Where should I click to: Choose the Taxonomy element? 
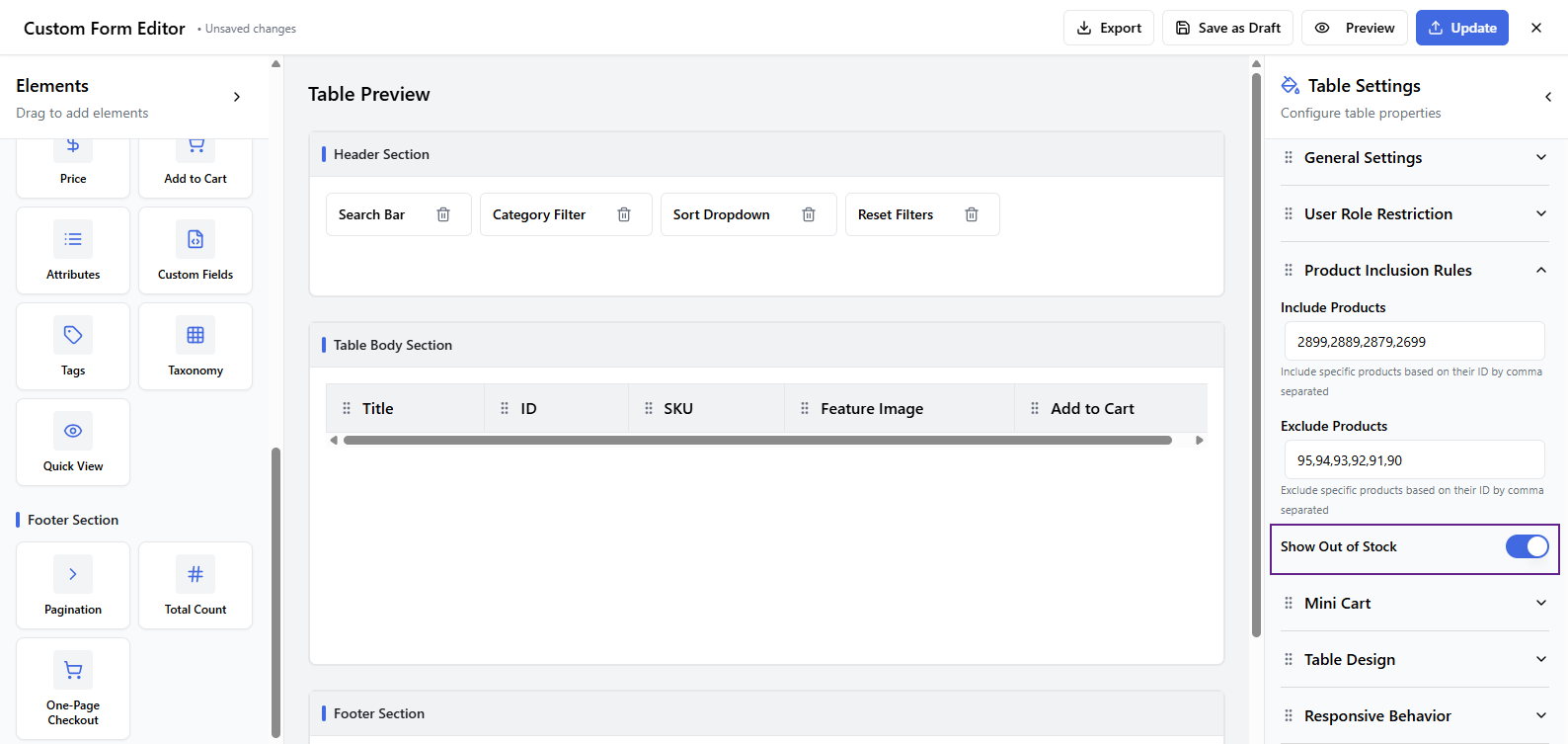[x=196, y=347]
